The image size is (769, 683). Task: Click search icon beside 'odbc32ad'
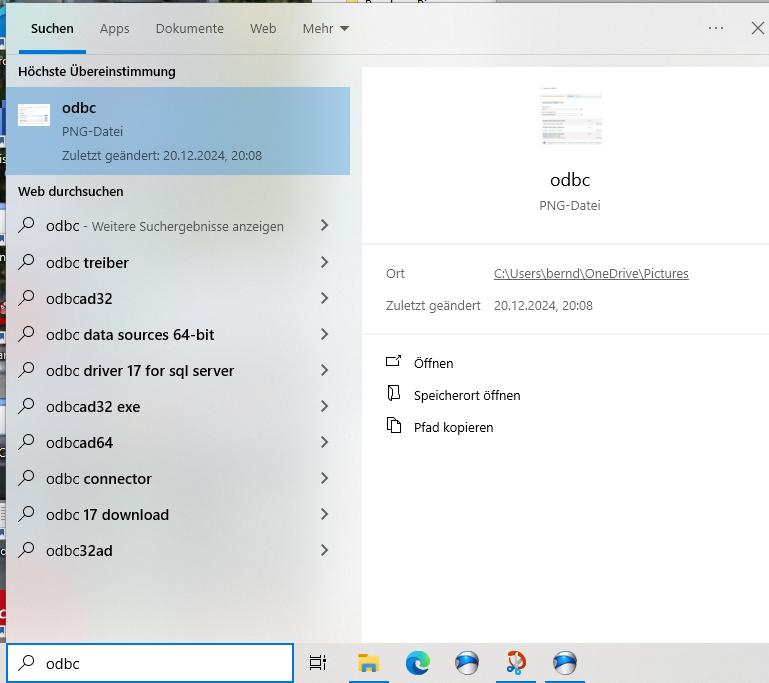pos(26,550)
